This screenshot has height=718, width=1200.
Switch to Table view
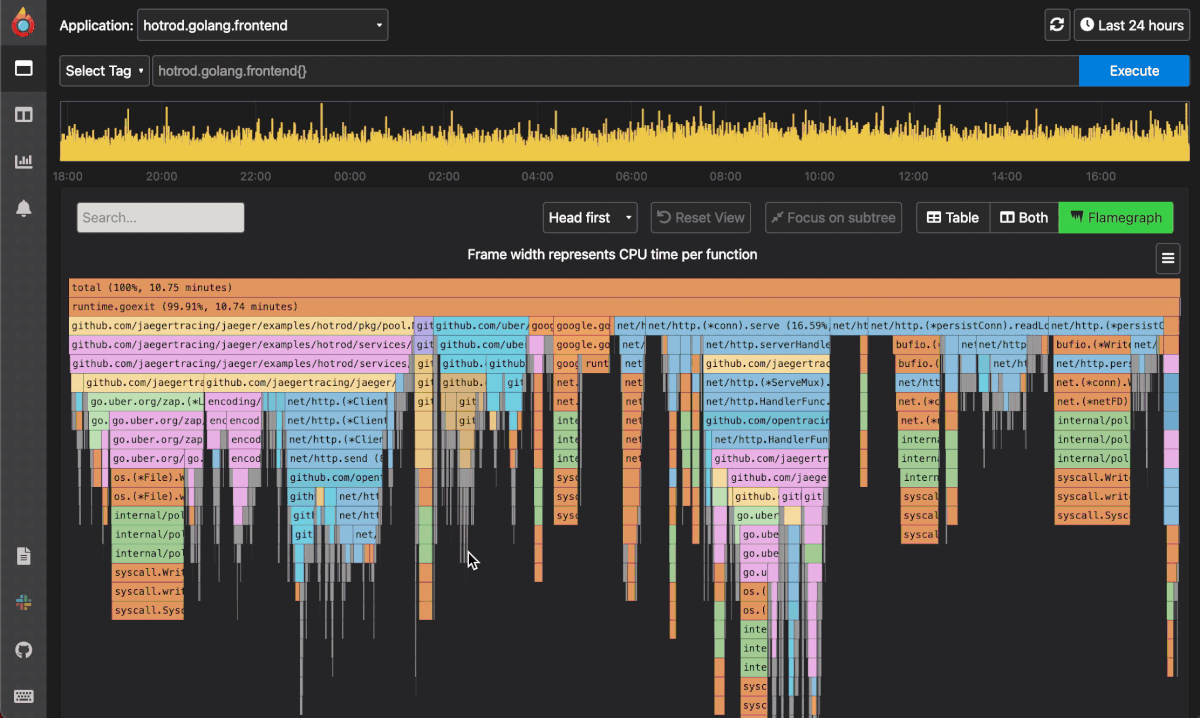tap(952, 217)
